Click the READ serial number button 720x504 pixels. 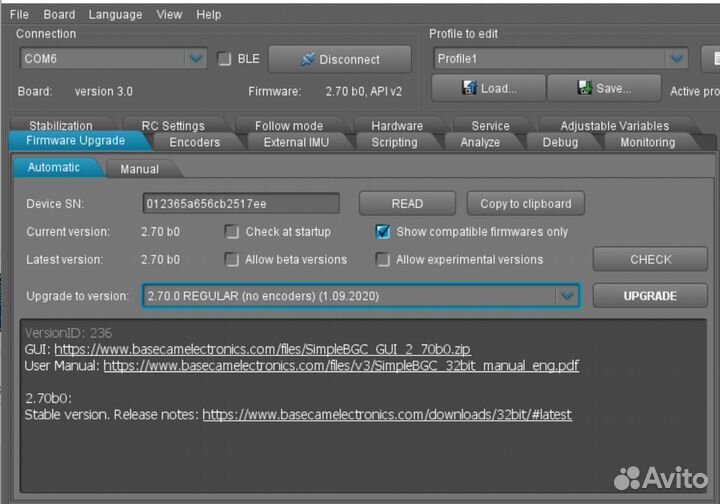point(407,204)
